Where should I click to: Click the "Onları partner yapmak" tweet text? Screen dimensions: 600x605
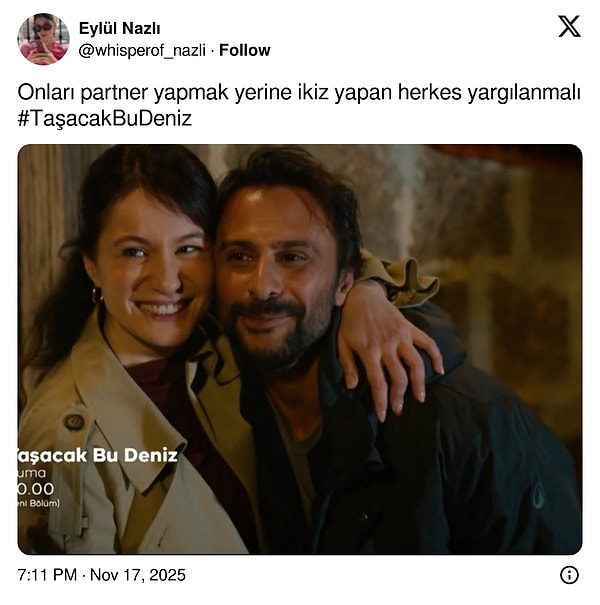pyautogui.click(x=123, y=93)
